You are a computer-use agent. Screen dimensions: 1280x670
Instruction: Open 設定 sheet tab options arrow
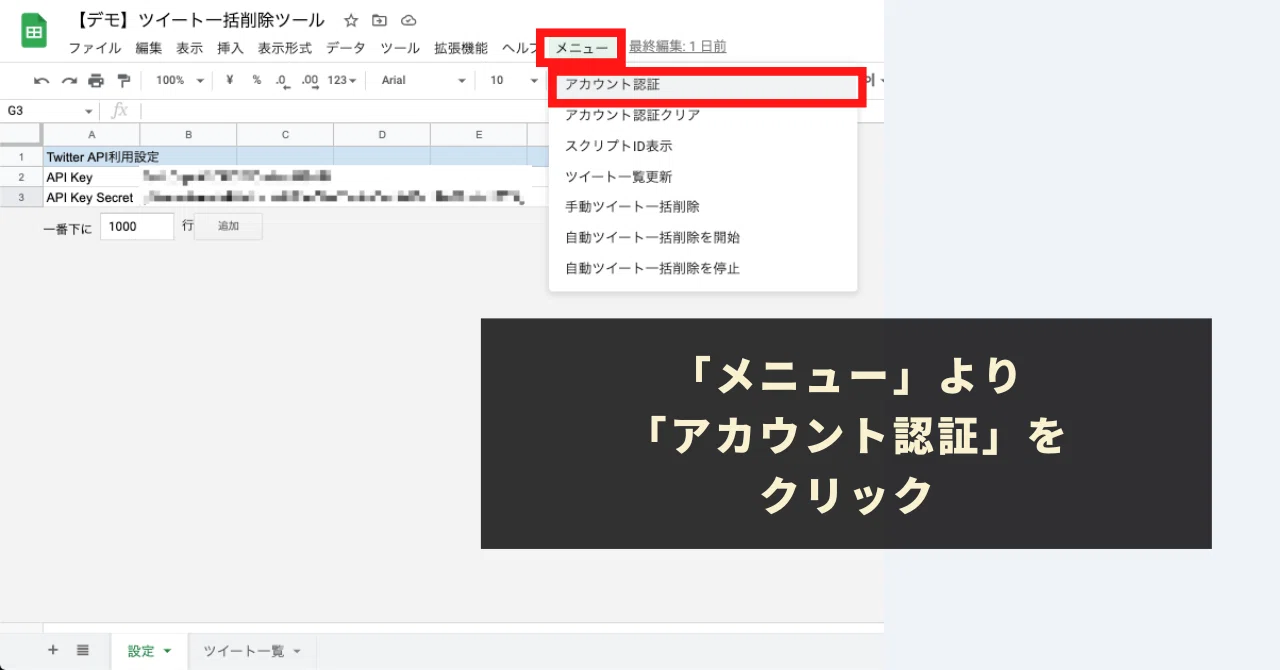coord(167,651)
